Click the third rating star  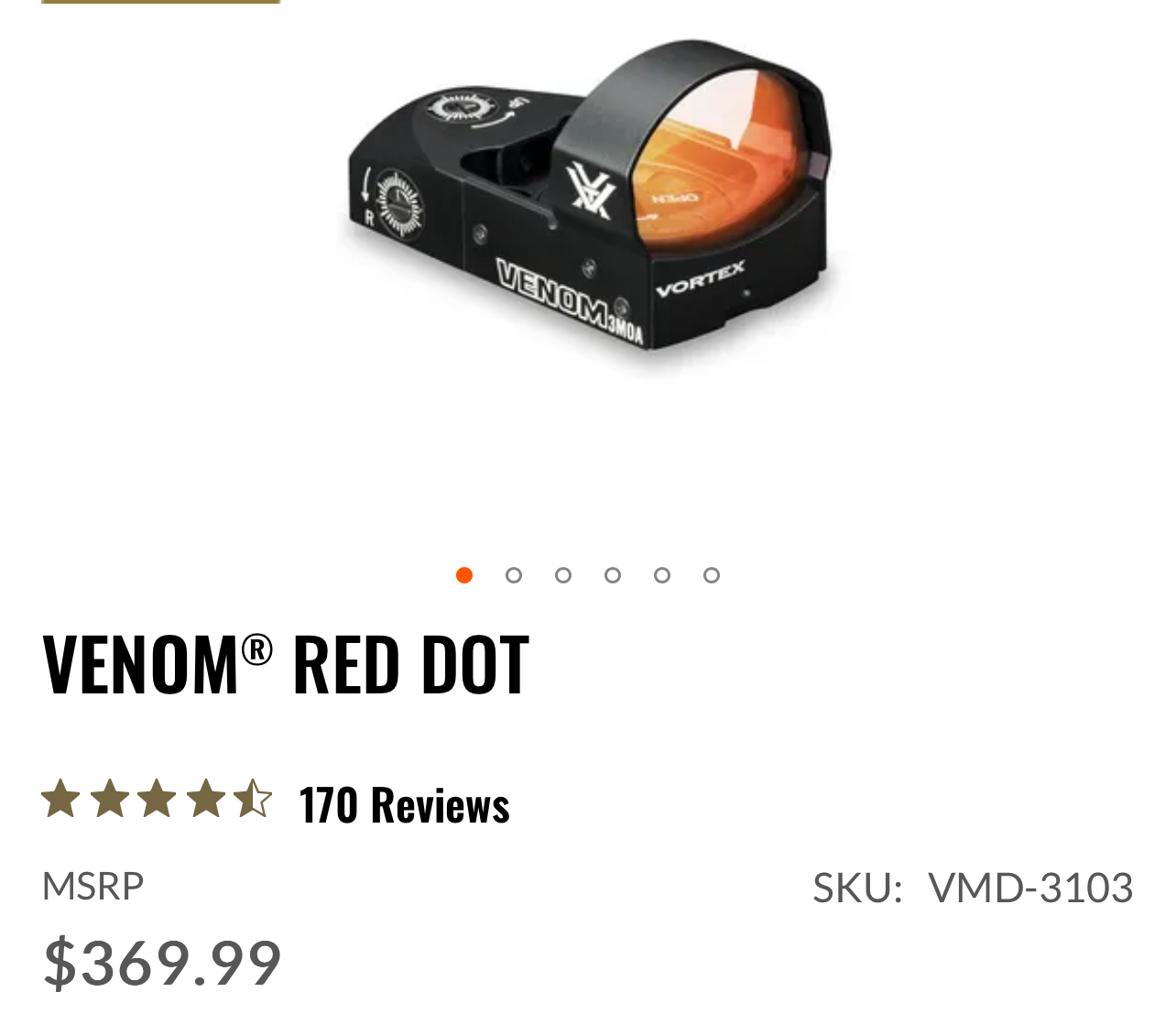coord(157,799)
